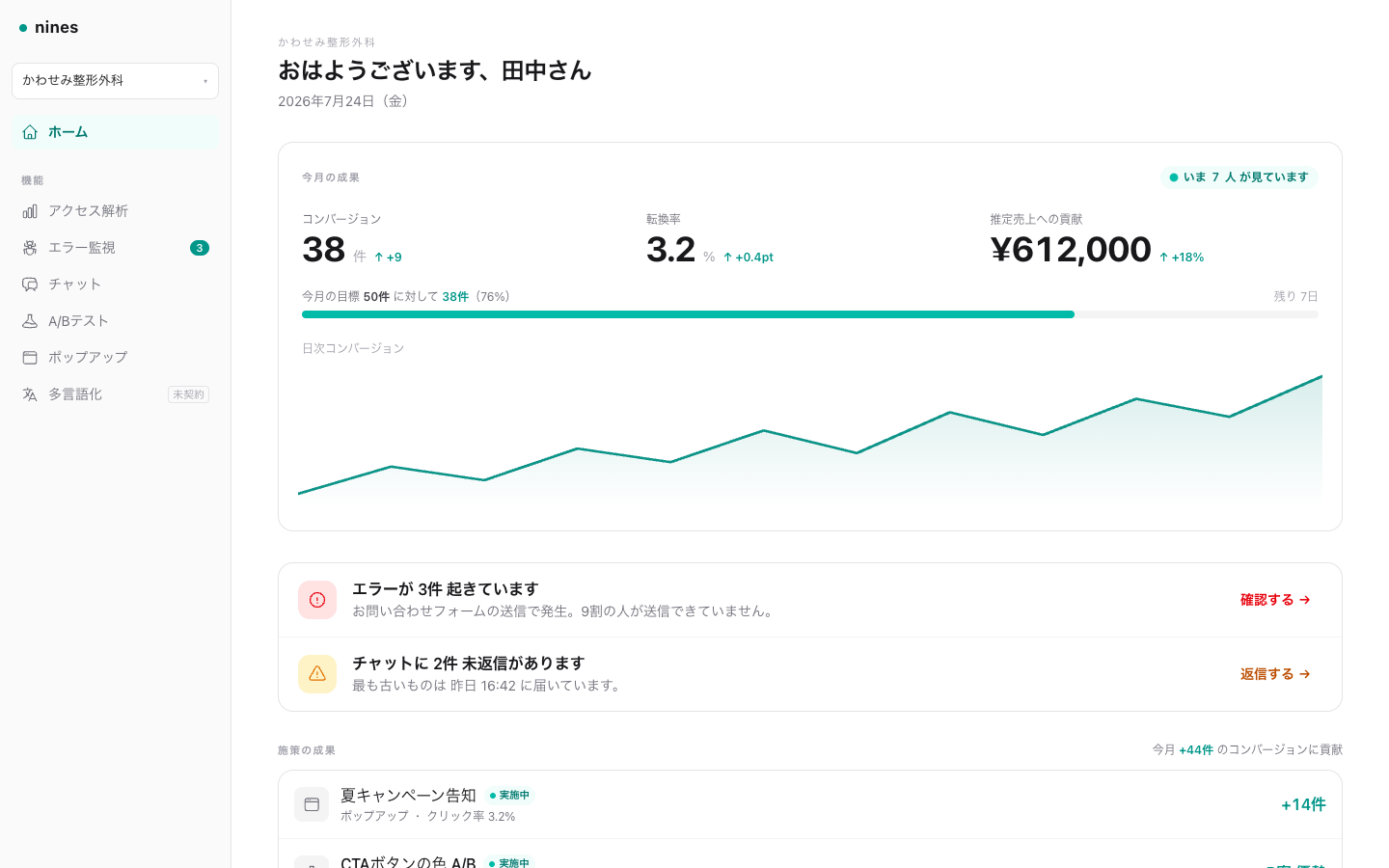The width and height of the screenshot is (1389, 868).
Task: Click the エラーが 3件 起きています alert title
Action: (x=445, y=589)
